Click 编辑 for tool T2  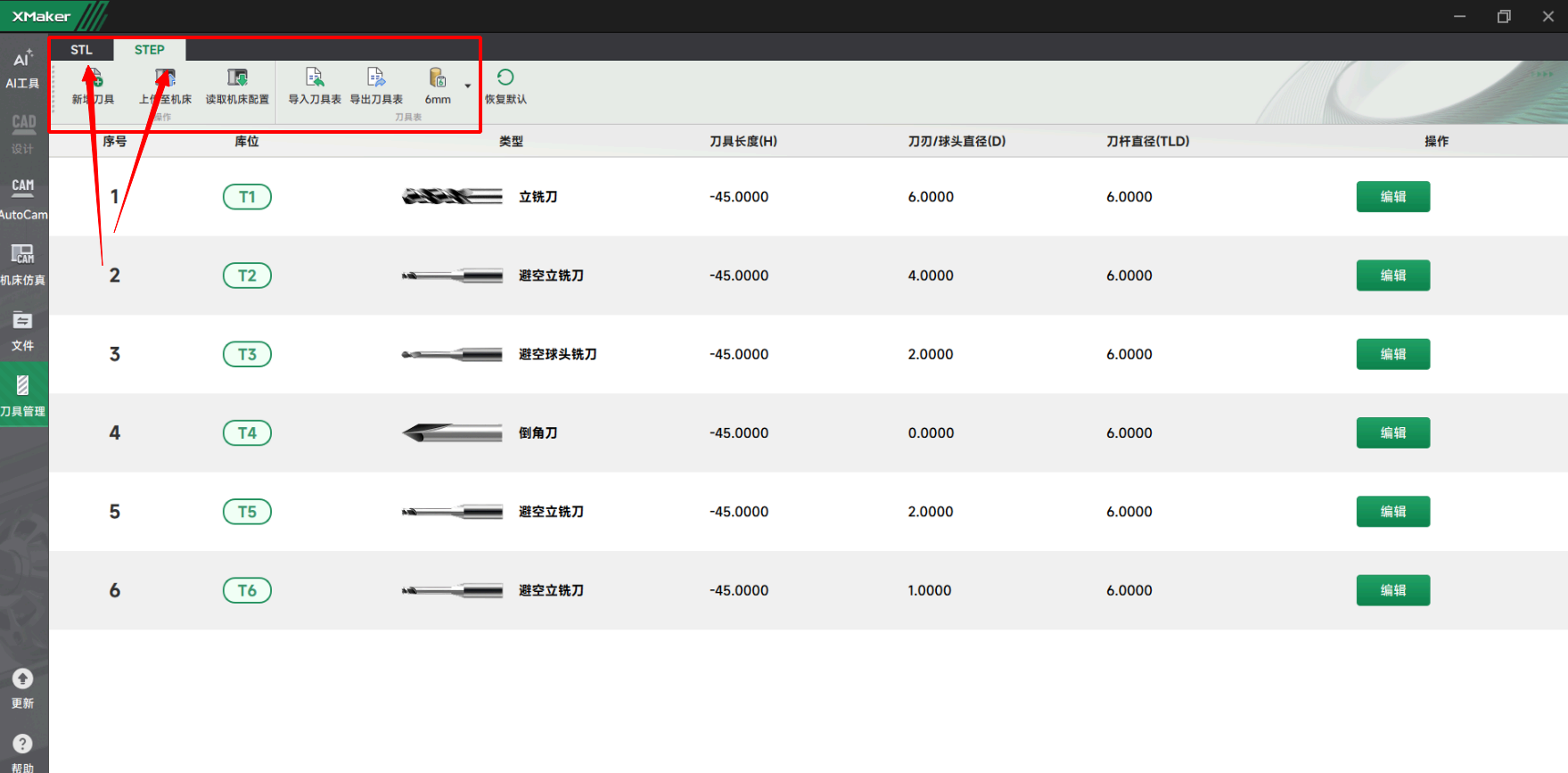(1393, 275)
